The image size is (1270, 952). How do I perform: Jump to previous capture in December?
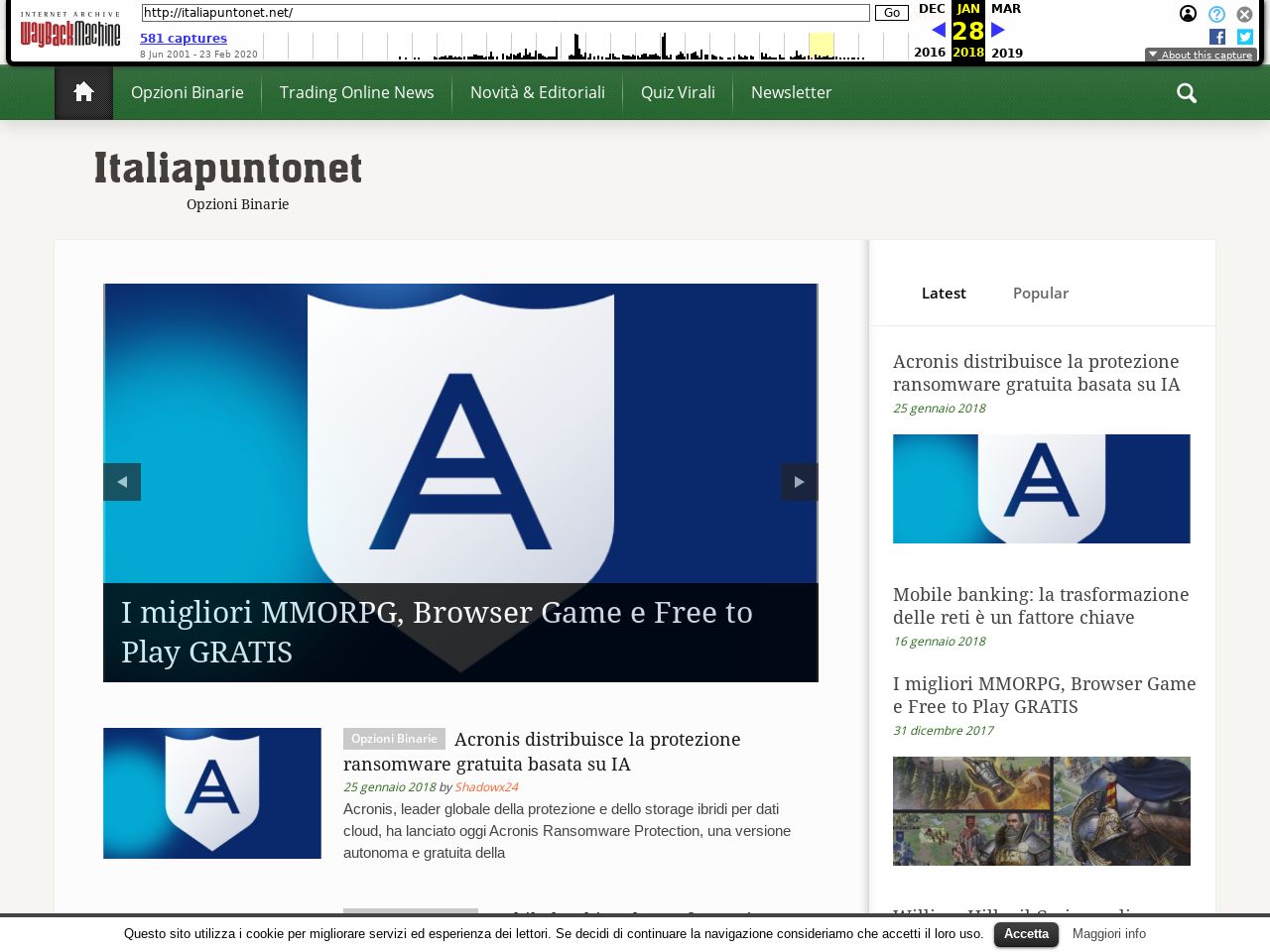[x=938, y=30]
